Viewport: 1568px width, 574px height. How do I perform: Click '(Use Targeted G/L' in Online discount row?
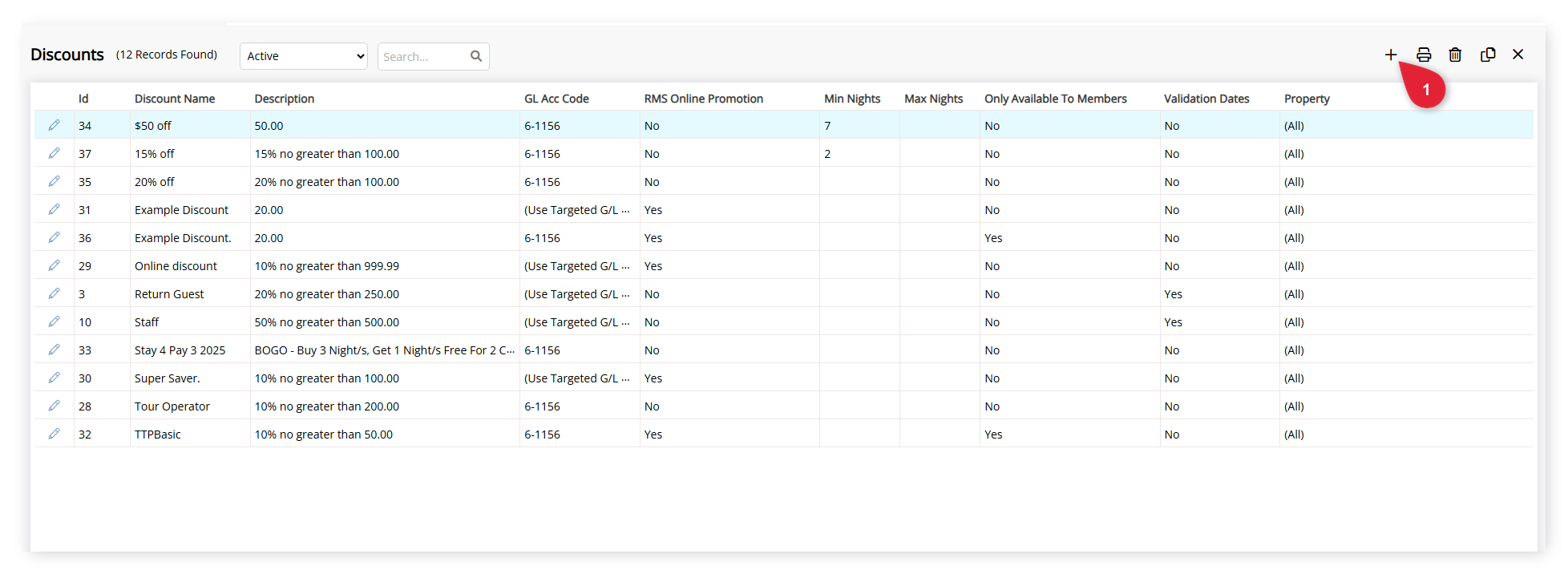click(577, 266)
